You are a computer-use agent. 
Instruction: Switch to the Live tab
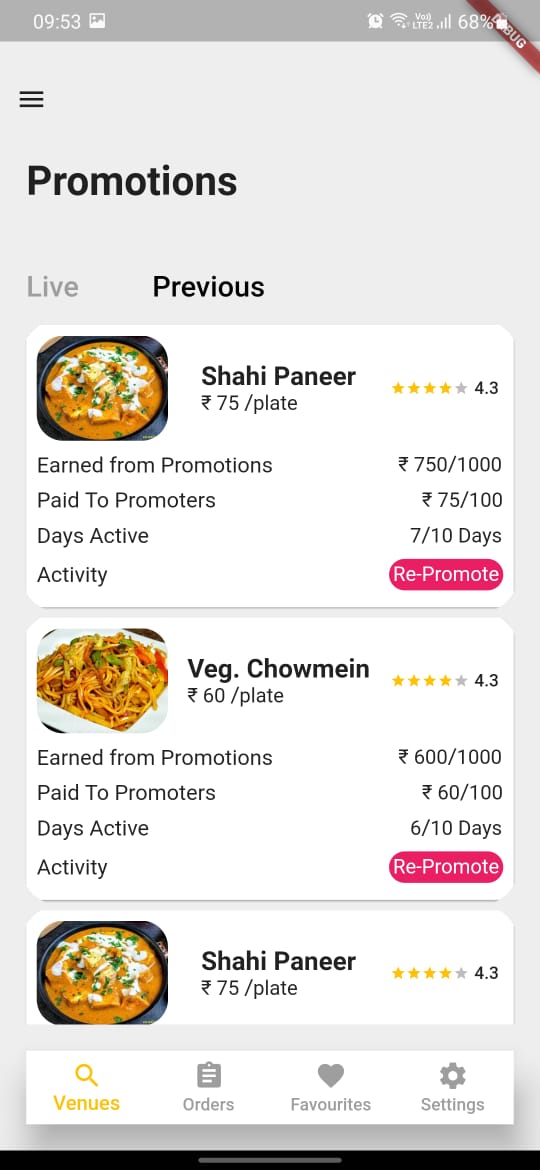pyautogui.click(x=52, y=287)
